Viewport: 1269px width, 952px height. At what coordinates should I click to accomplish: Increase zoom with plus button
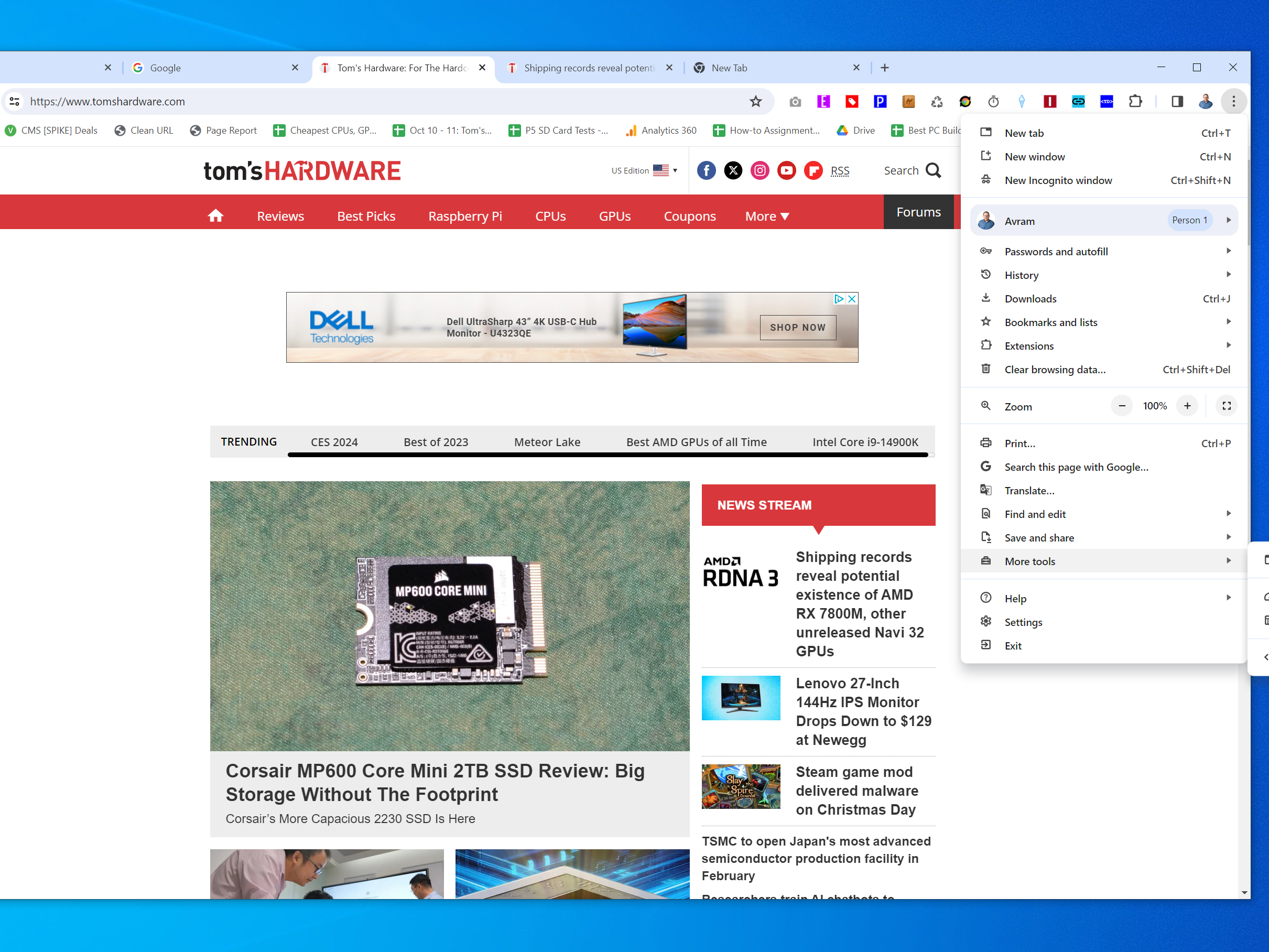click(x=1187, y=406)
